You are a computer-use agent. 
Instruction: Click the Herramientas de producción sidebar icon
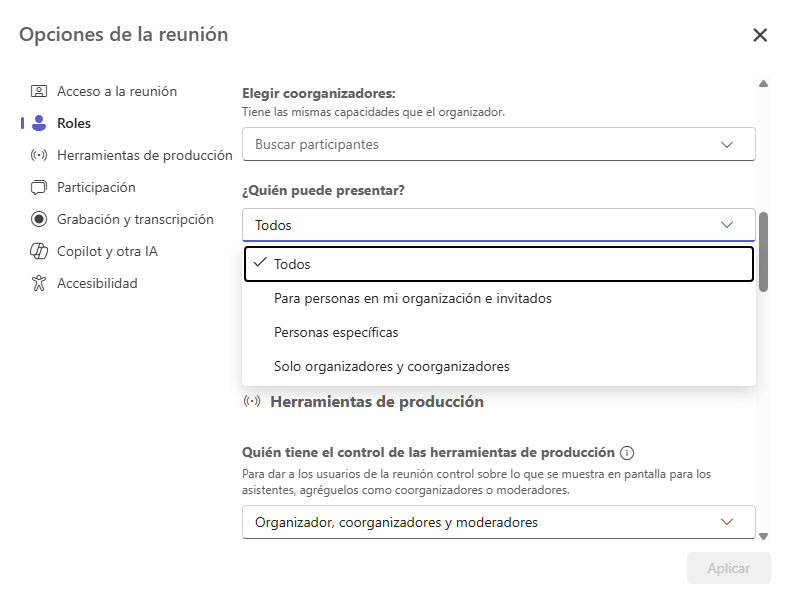(39, 155)
